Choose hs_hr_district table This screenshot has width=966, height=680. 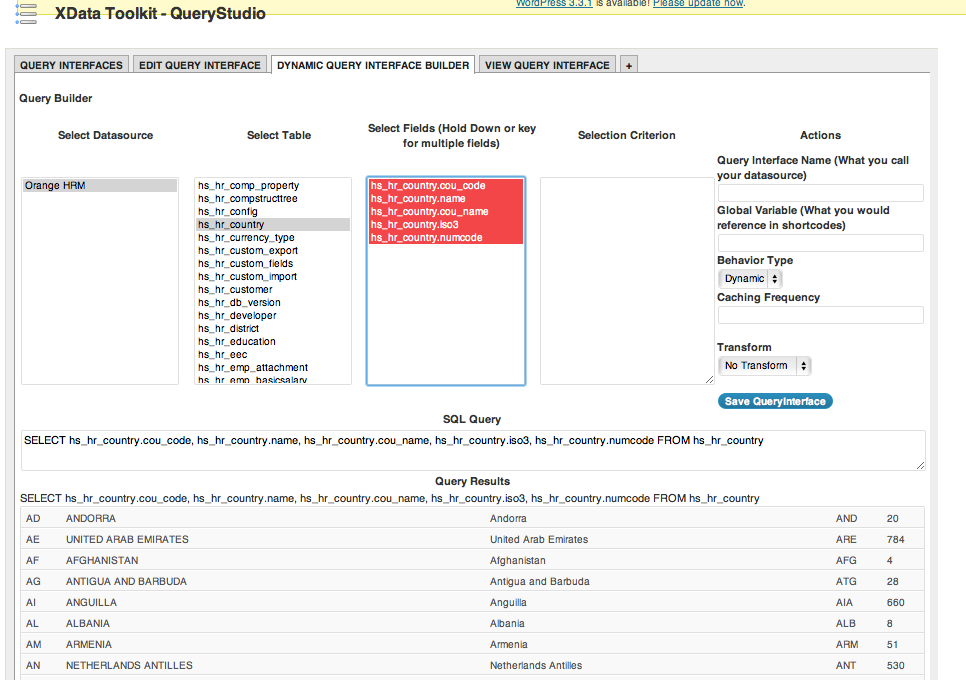pyautogui.click(x=273, y=328)
